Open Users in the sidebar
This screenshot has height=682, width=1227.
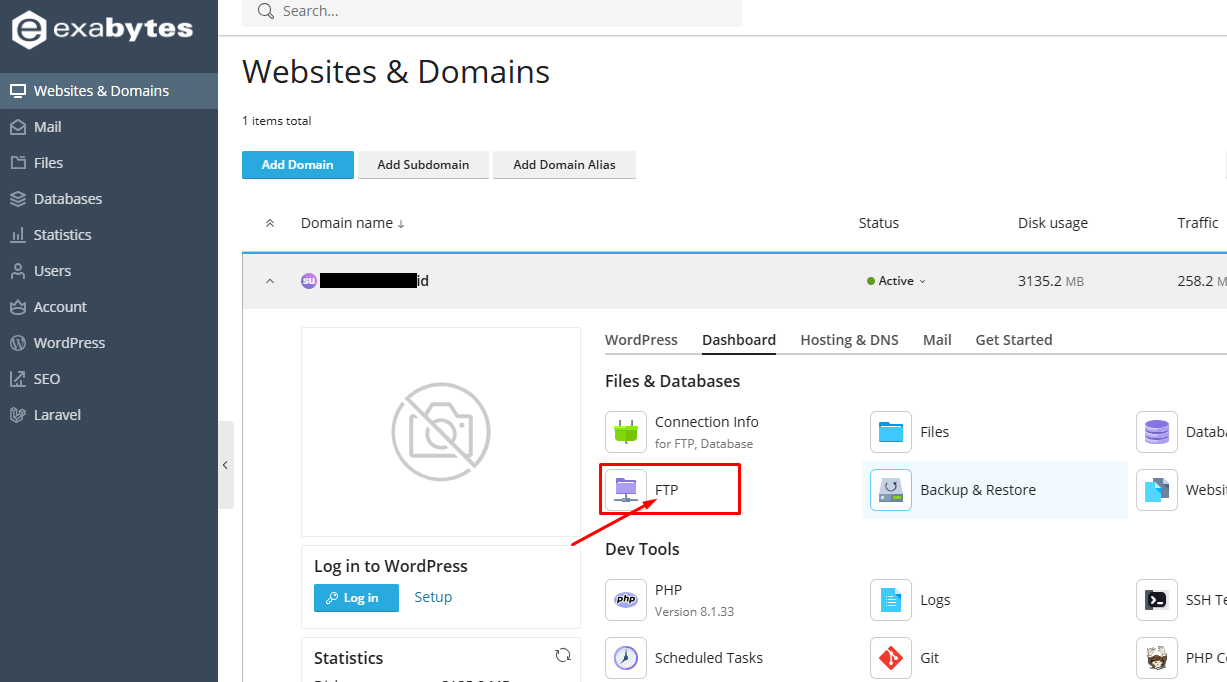[x=109, y=271]
